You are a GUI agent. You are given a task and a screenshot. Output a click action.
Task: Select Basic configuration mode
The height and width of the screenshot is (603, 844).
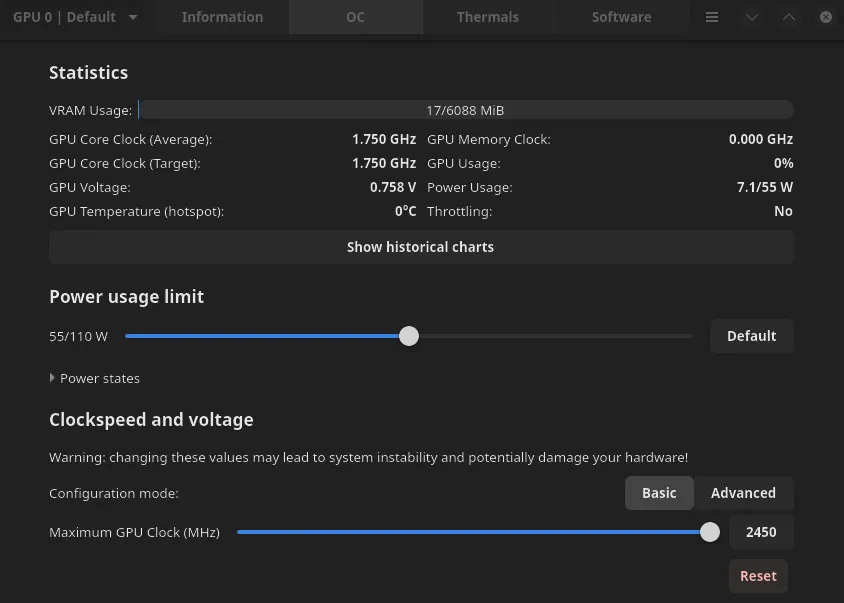pos(659,493)
